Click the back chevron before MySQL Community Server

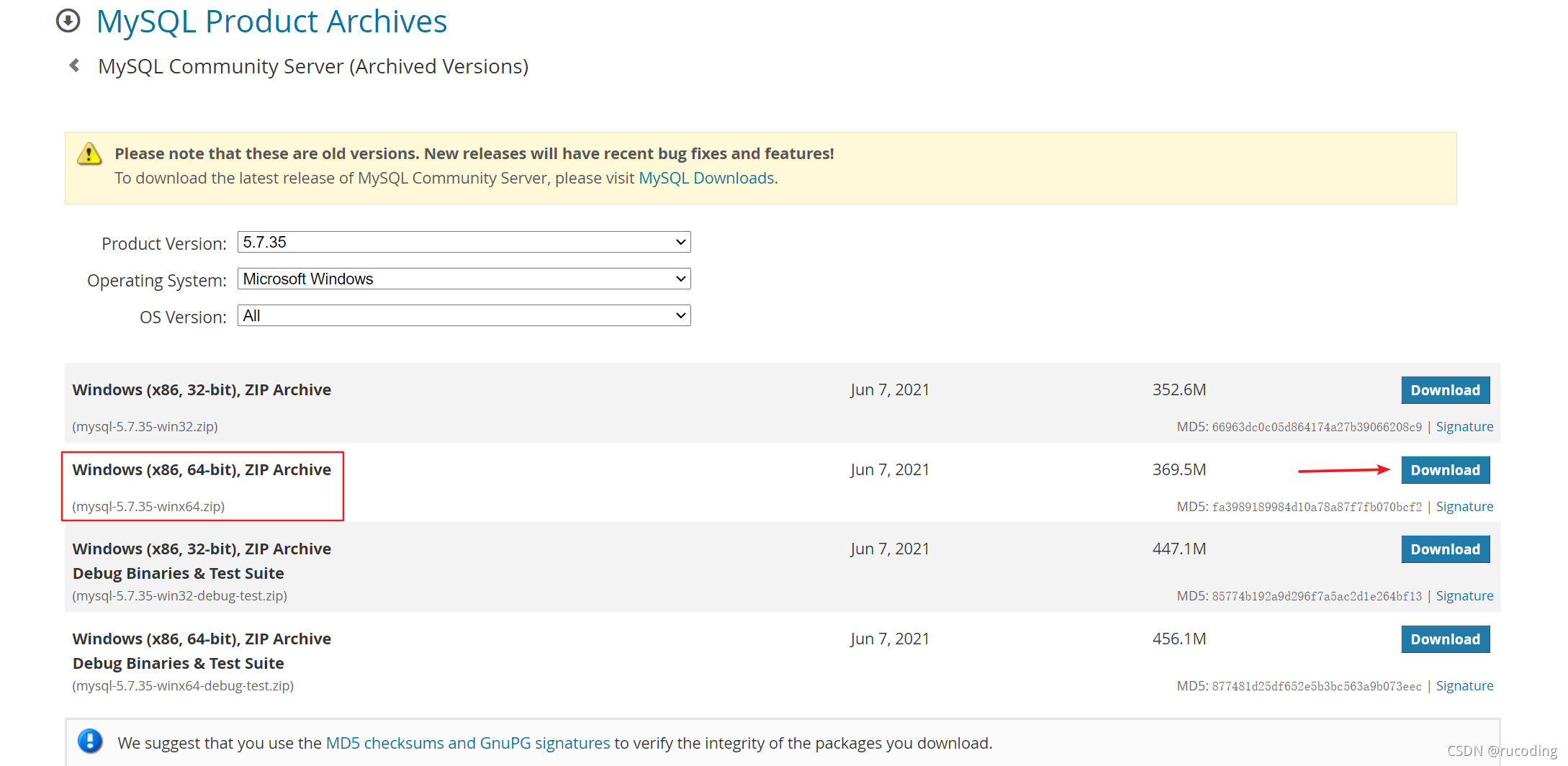tap(74, 66)
